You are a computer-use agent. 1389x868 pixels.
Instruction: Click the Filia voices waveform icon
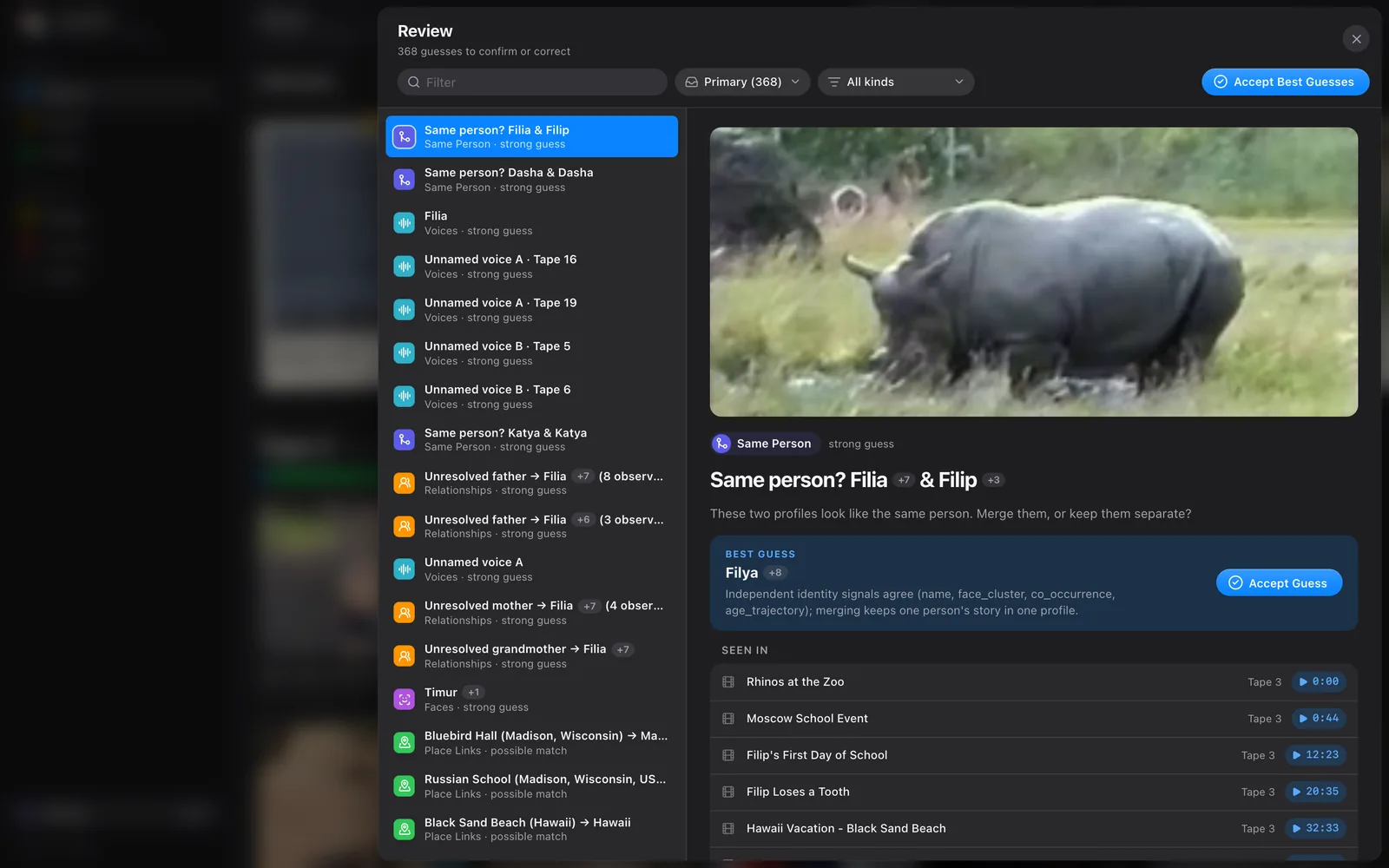[x=405, y=223]
